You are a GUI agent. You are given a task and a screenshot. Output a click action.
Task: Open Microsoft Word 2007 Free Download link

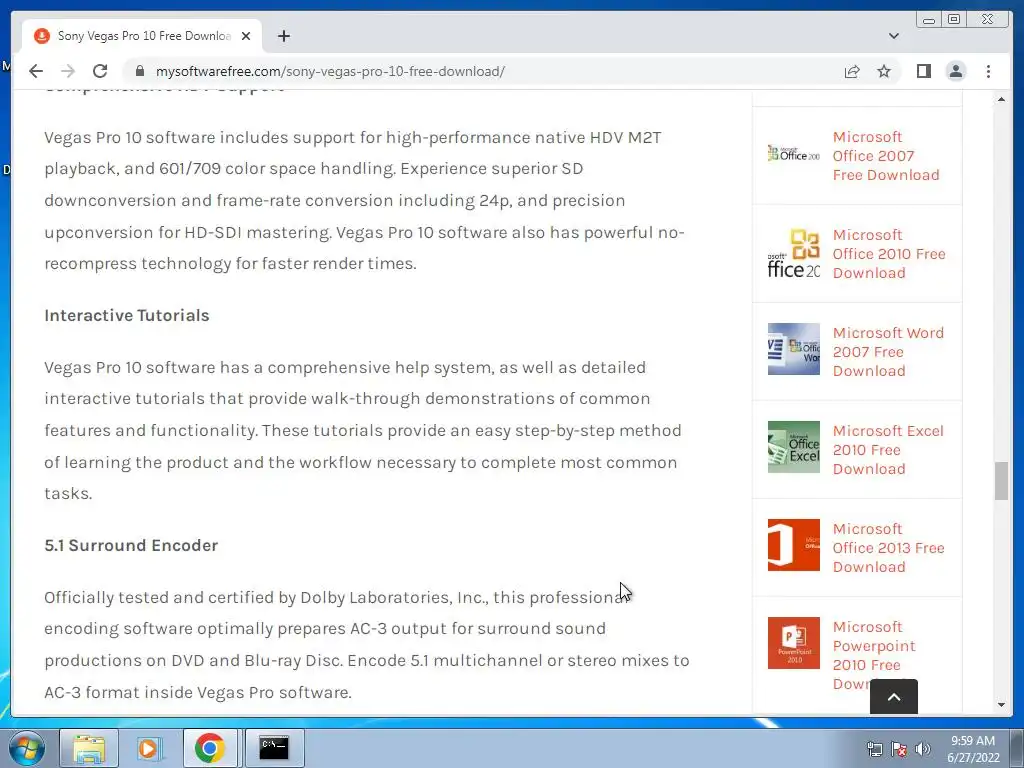888,351
